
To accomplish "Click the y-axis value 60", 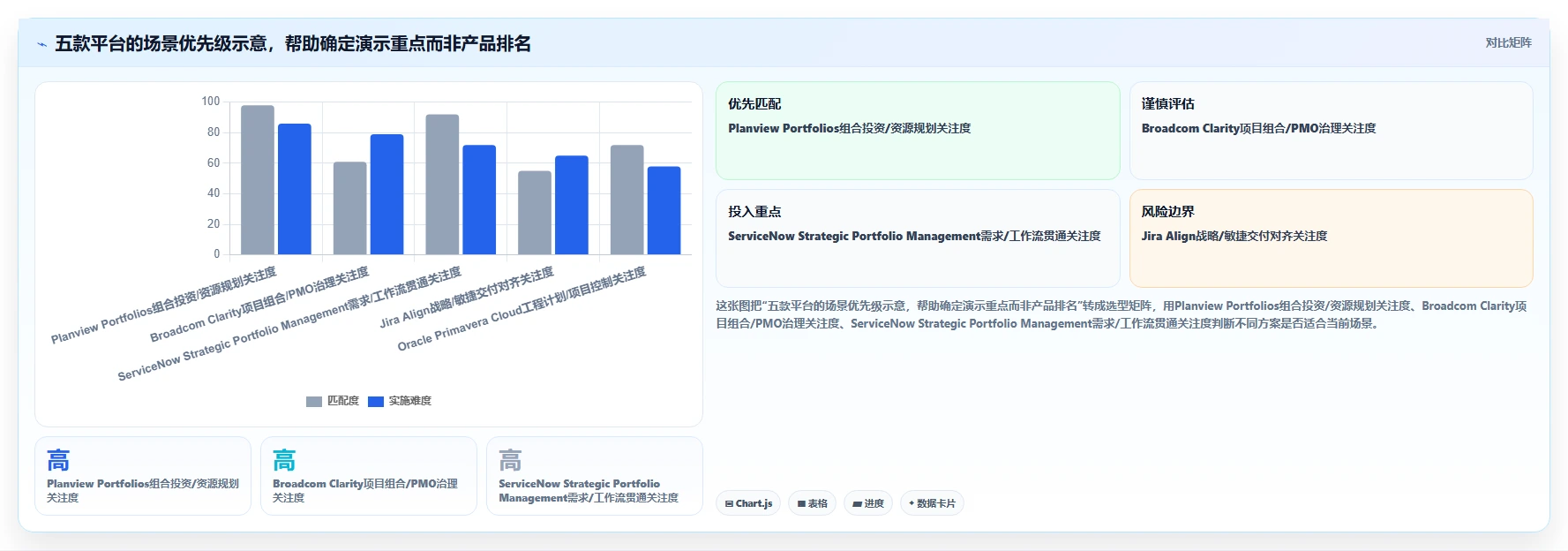I will [x=214, y=162].
